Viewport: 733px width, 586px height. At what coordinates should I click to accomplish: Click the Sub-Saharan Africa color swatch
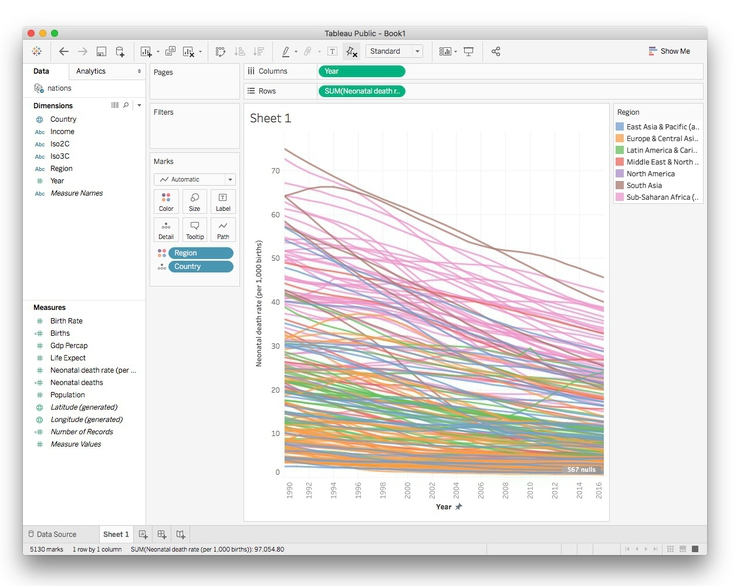click(620, 197)
